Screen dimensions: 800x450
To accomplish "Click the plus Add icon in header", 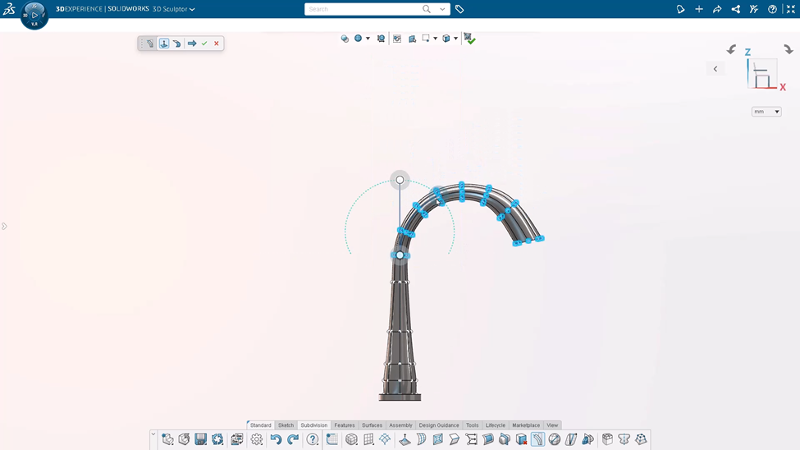I will [x=699, y=9].
